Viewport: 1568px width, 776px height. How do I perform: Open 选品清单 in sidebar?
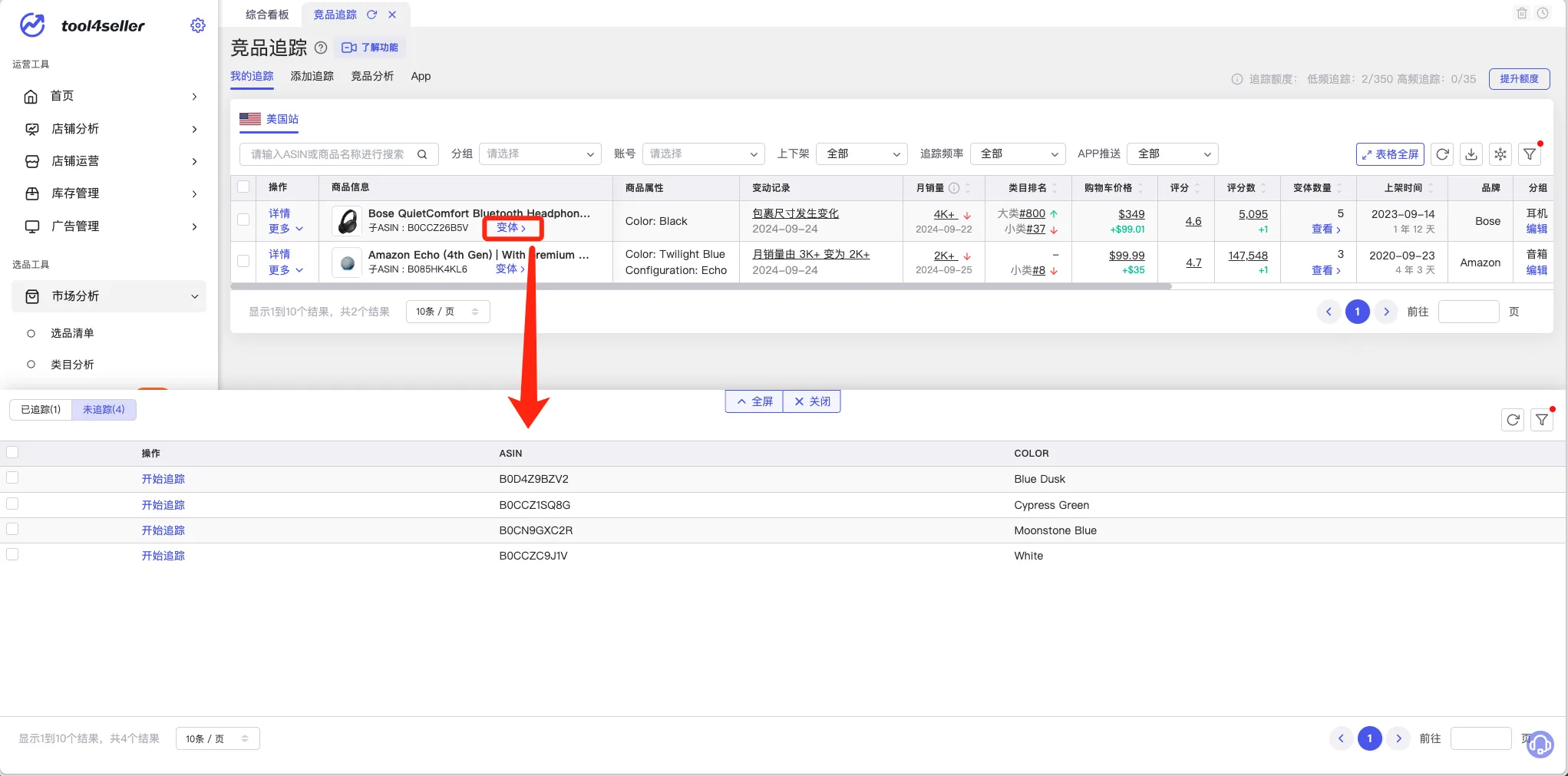click(72, 333)
